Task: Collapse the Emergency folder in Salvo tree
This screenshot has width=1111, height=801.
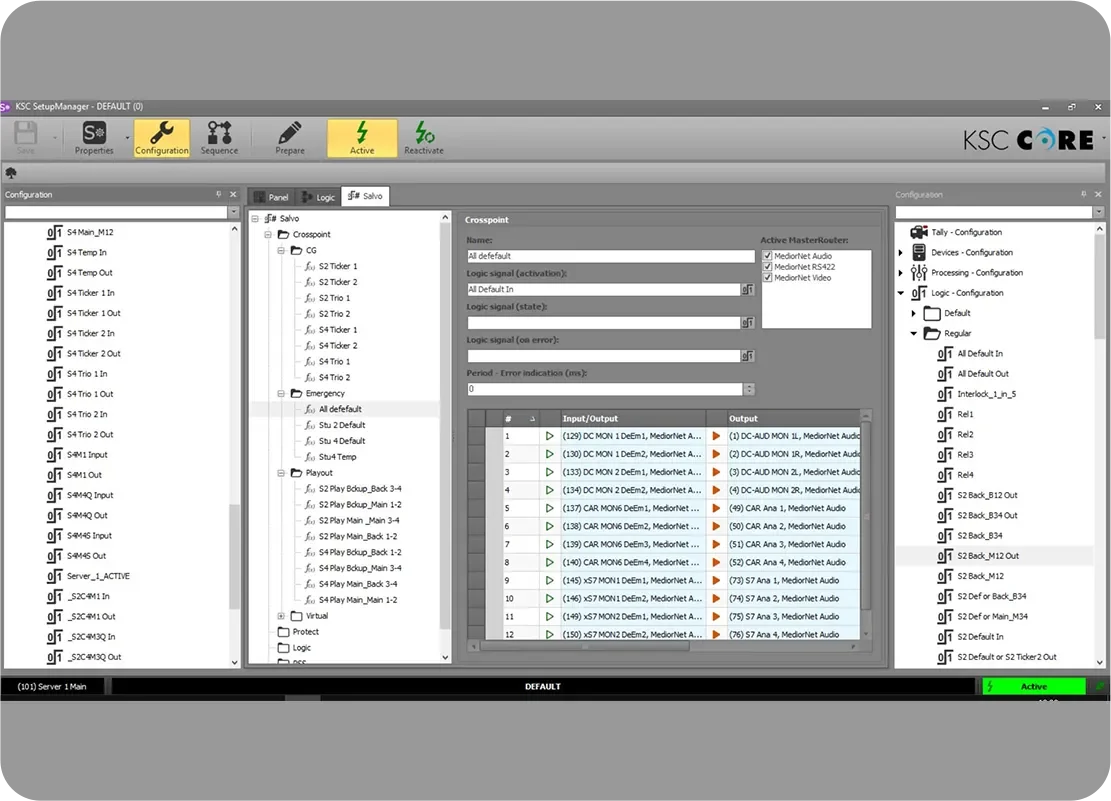Action: 282,394
